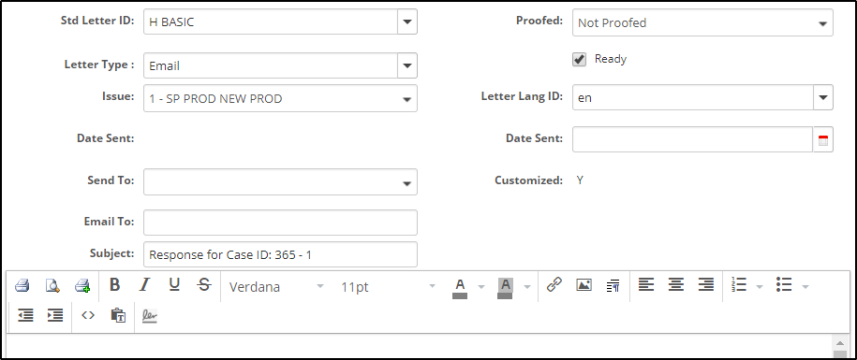
Task: Apply Italic formatting from the toolbar
Action: (144, 285)
